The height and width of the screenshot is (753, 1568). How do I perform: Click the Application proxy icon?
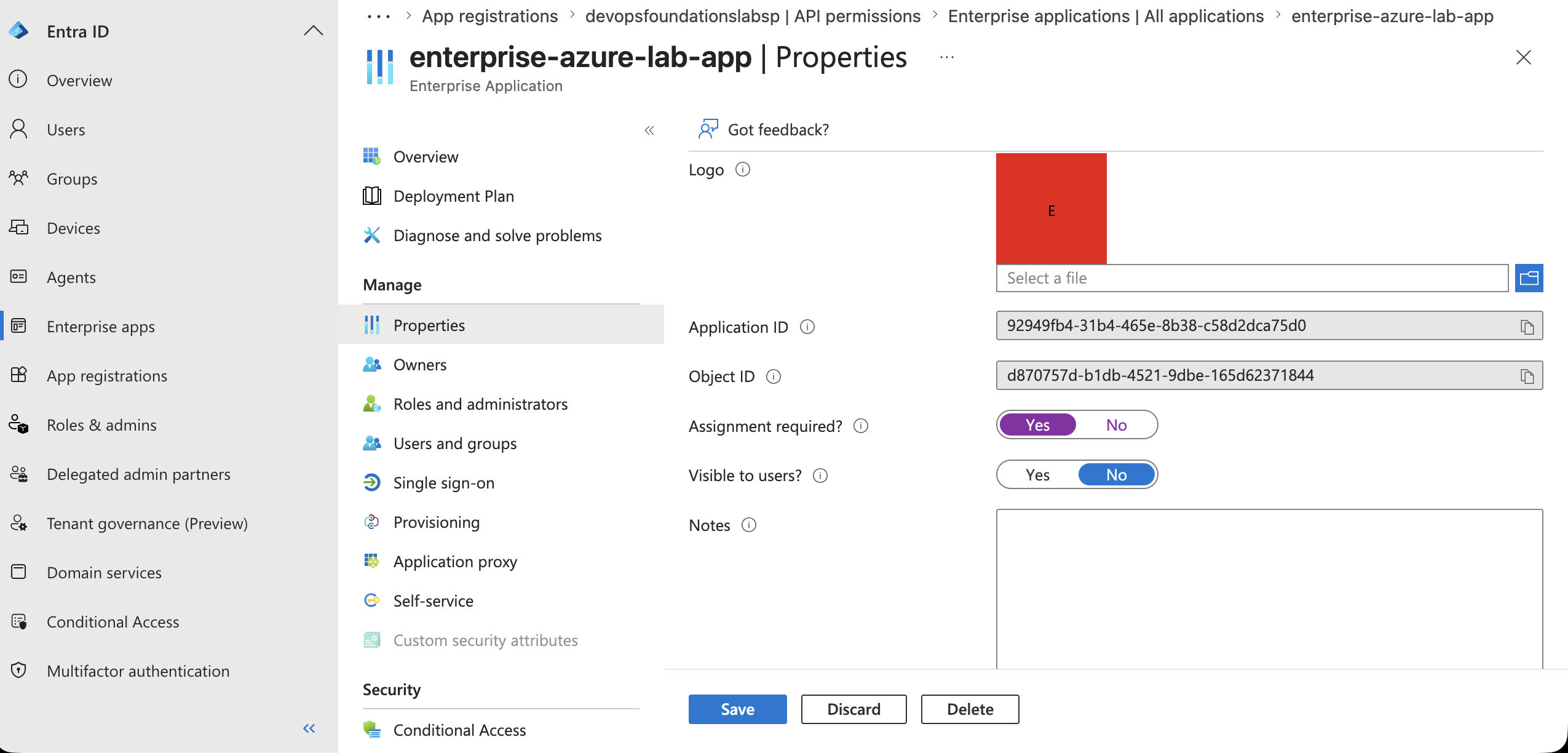371,561
